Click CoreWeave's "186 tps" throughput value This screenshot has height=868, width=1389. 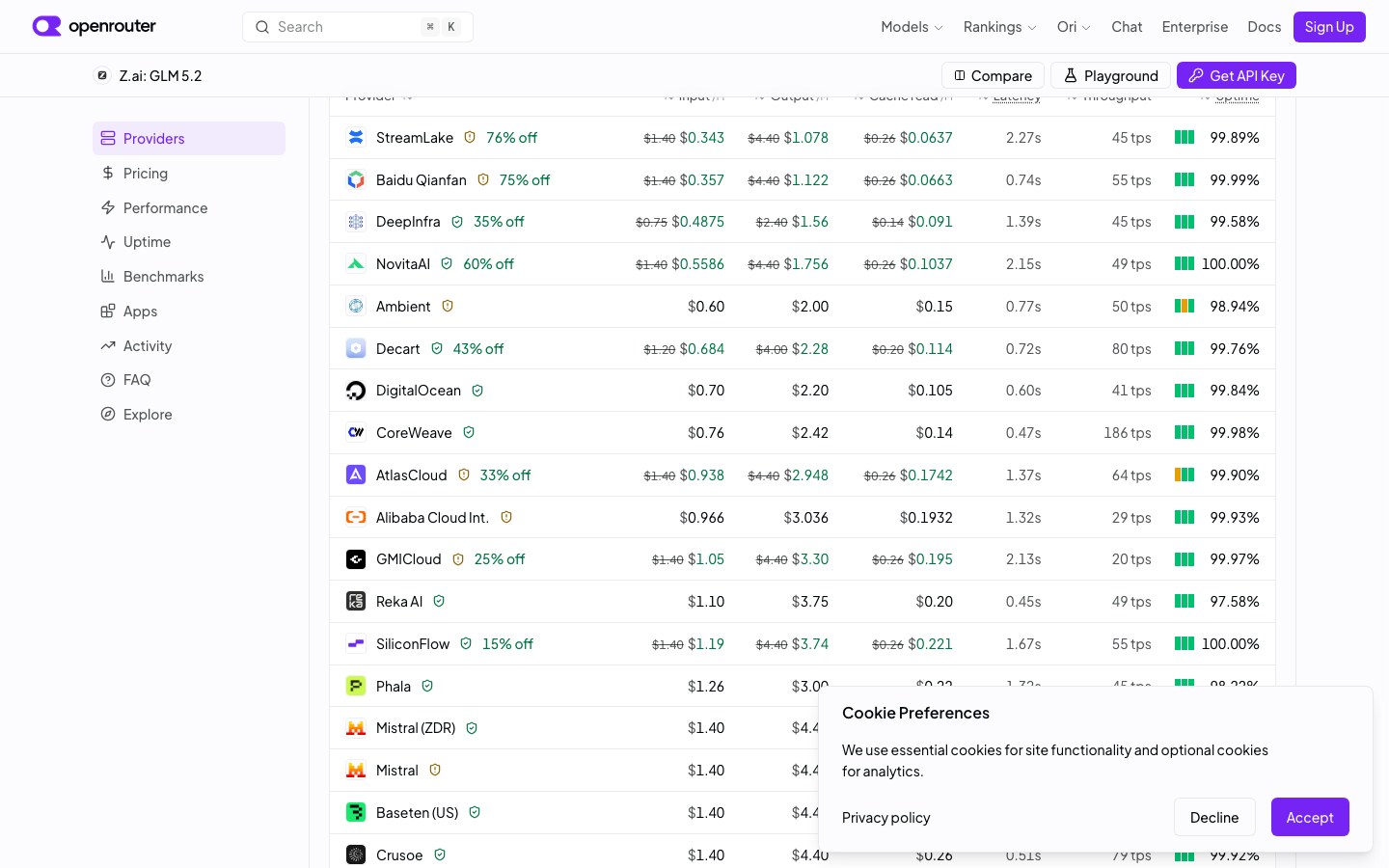(x=1128, y=433)
